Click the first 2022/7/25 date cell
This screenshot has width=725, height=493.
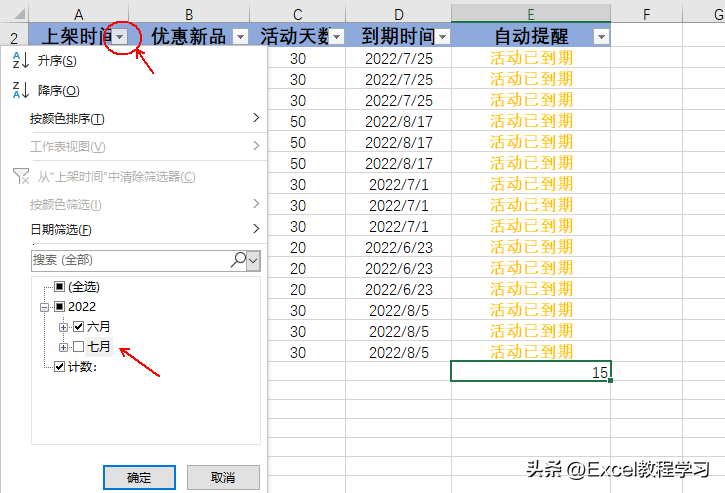click(x=399, y=59)
